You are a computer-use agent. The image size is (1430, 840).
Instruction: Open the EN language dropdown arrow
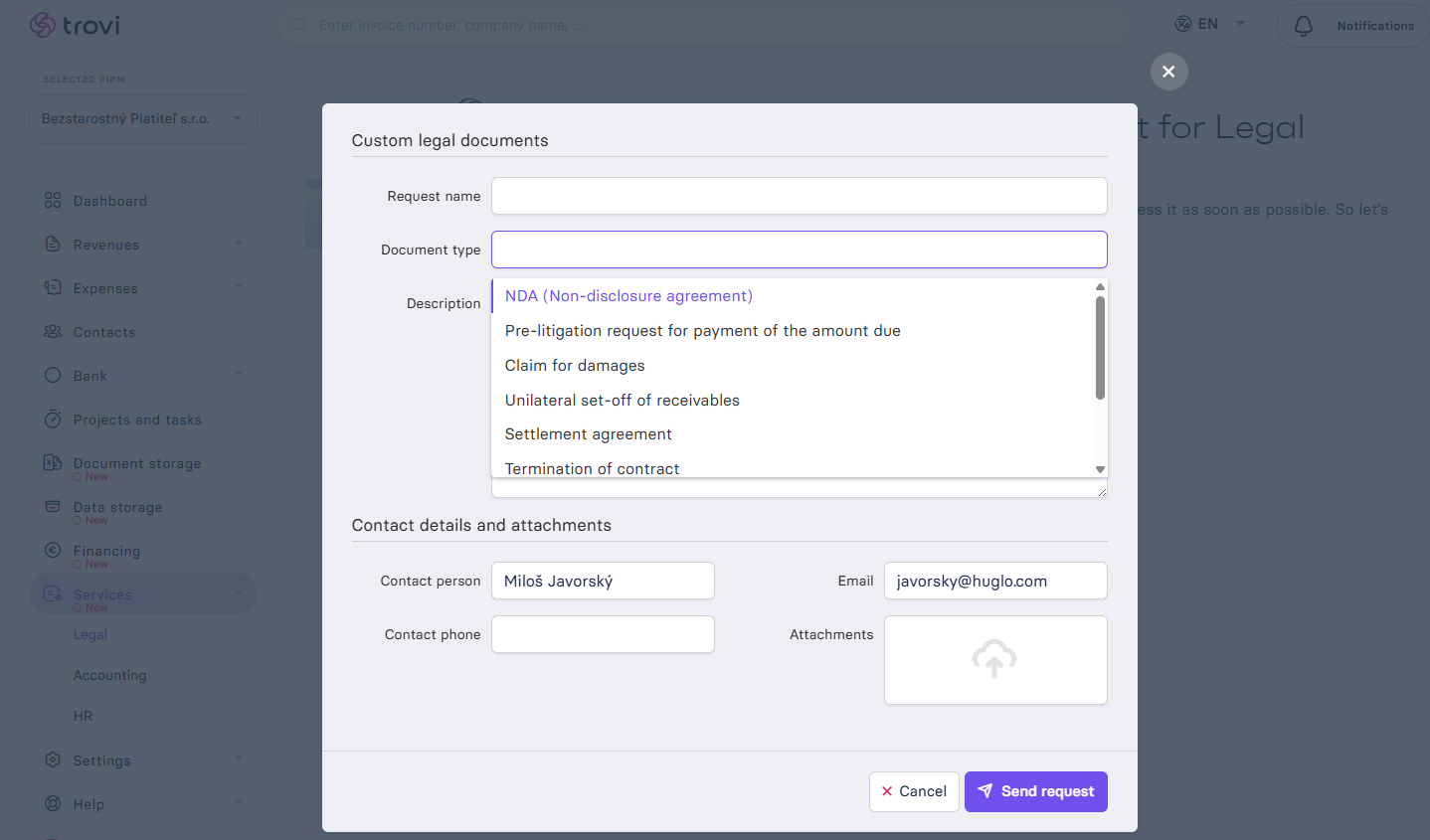1240,24
